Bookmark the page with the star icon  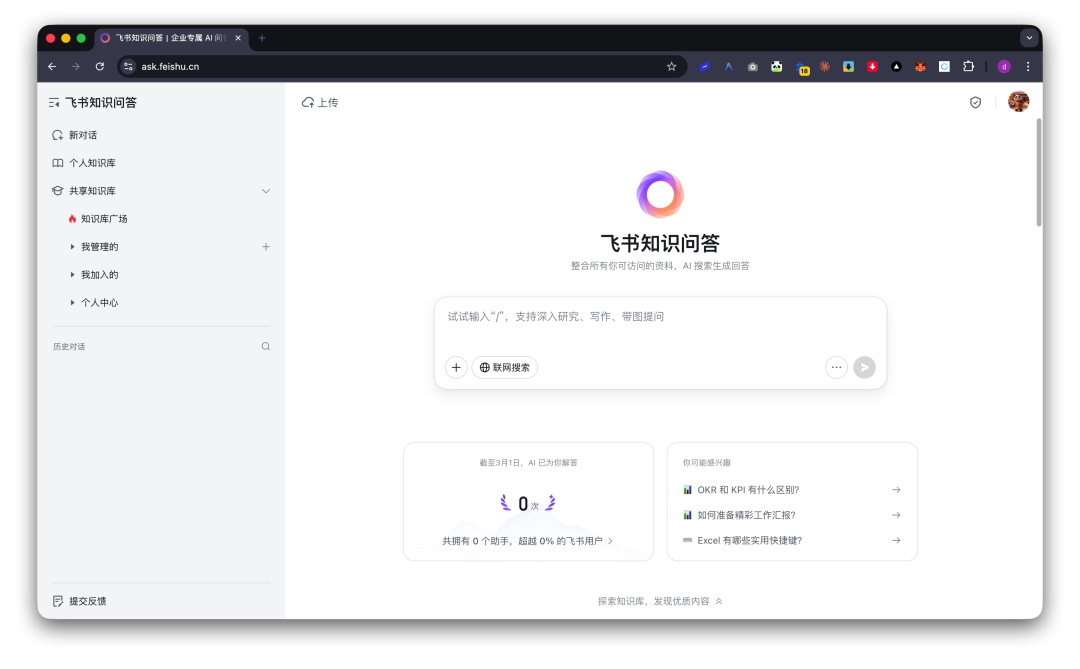click(671, 66)
